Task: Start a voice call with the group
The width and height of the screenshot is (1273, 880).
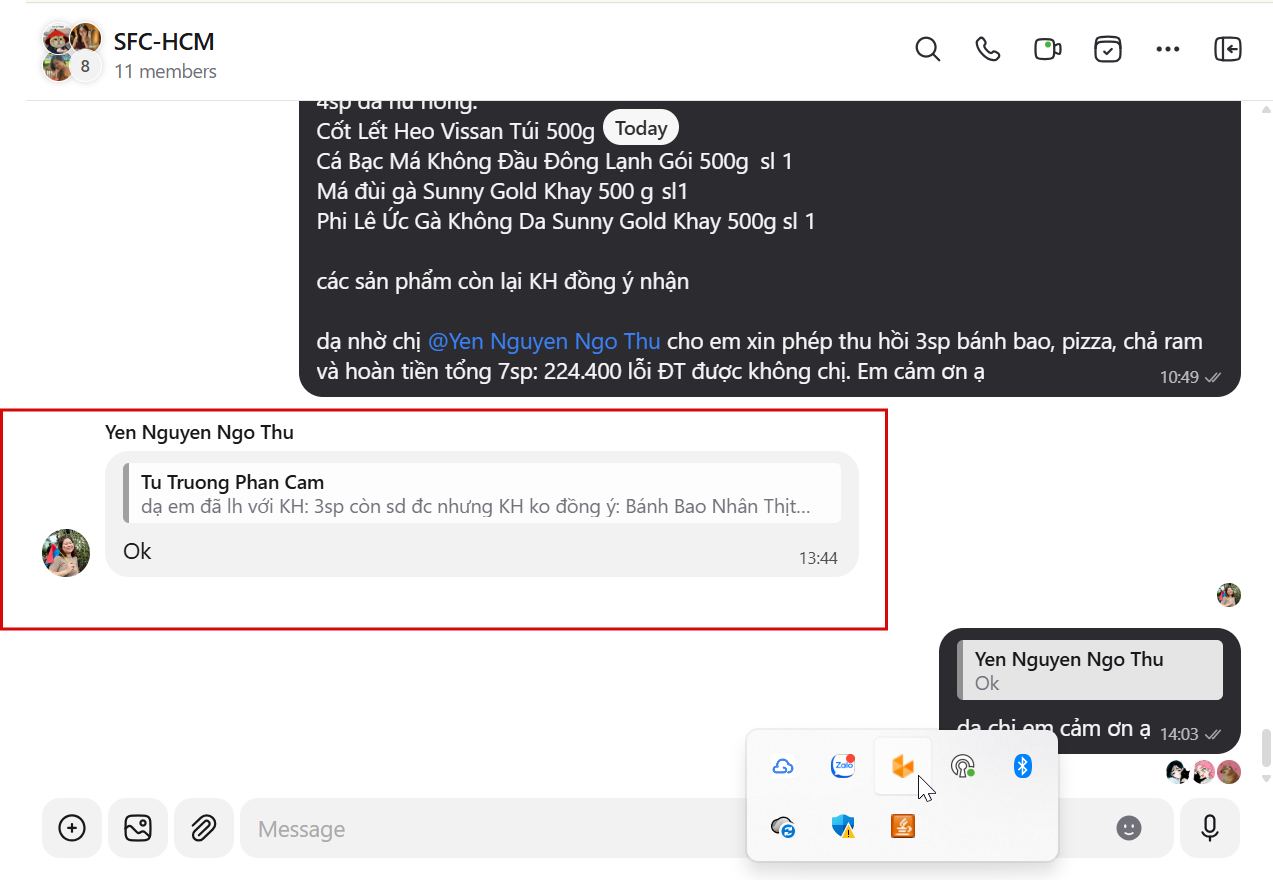Action: tap(988, 49)
